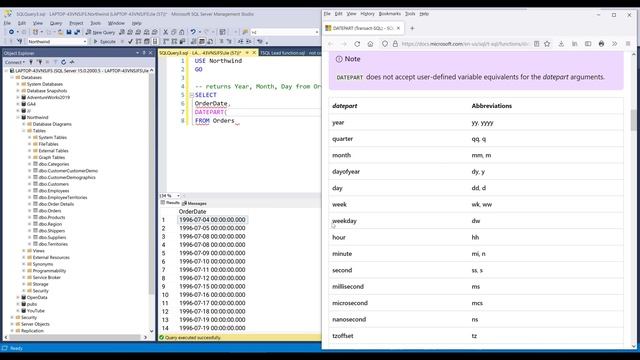The image size is (640, 360).
Task: Click the DATEPART( line in query editor
Action: coord(211,112)
